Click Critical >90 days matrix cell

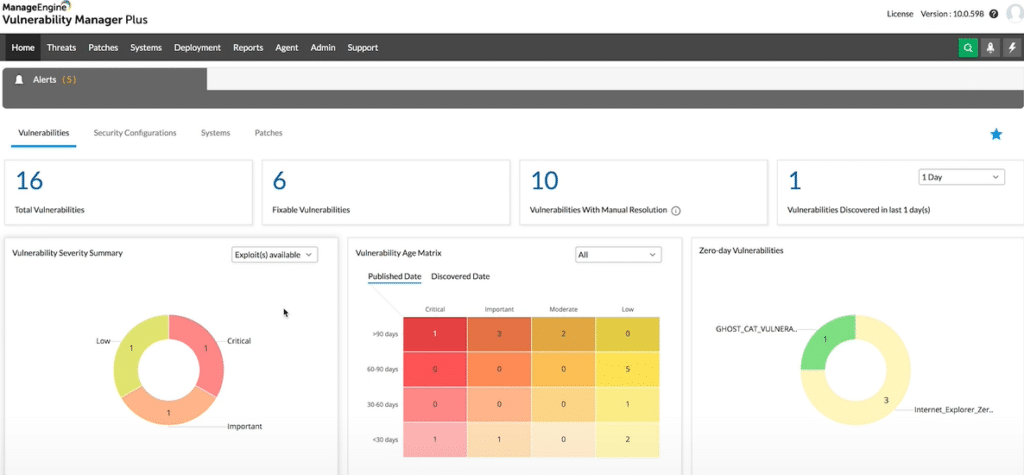point(434,335)
